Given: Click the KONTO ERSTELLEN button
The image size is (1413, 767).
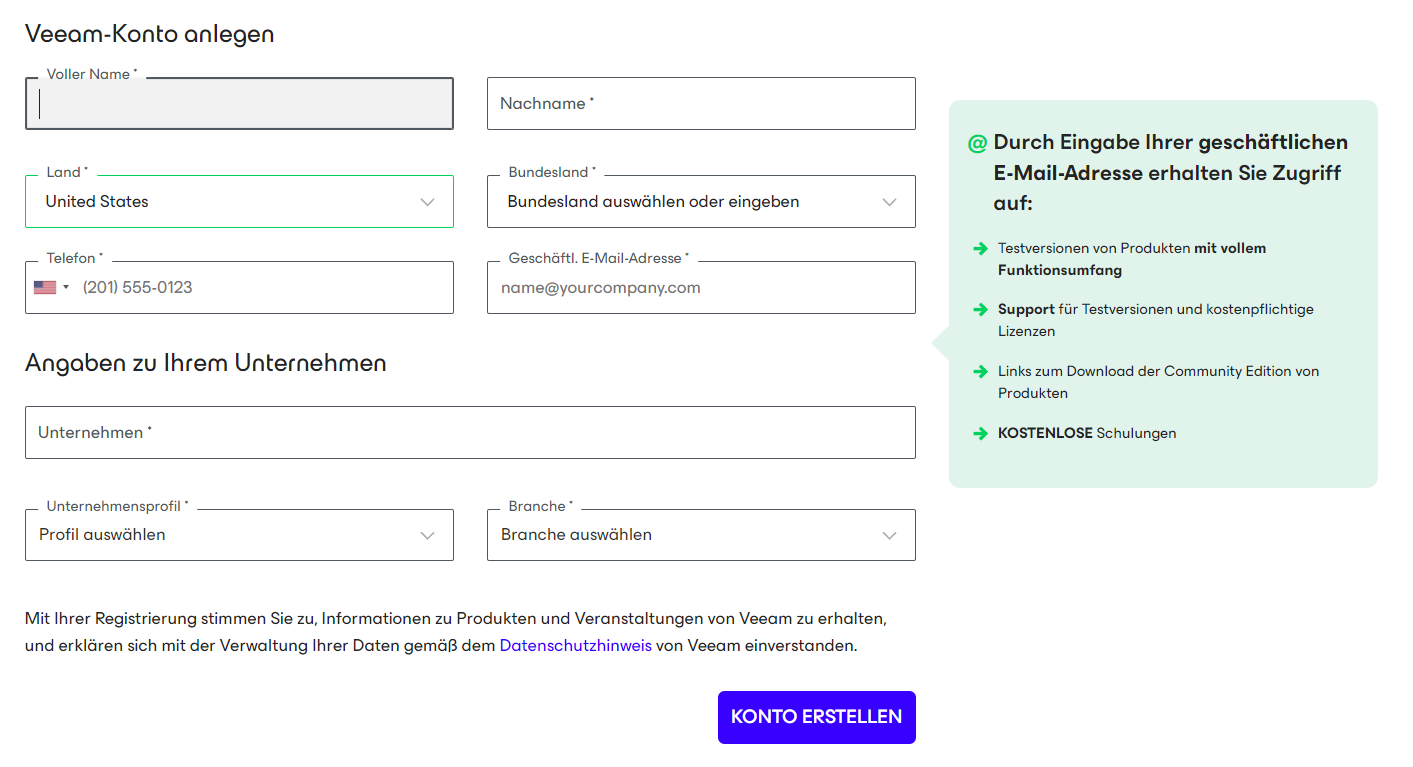Looking at the screenshot, I should pos(816,717).
